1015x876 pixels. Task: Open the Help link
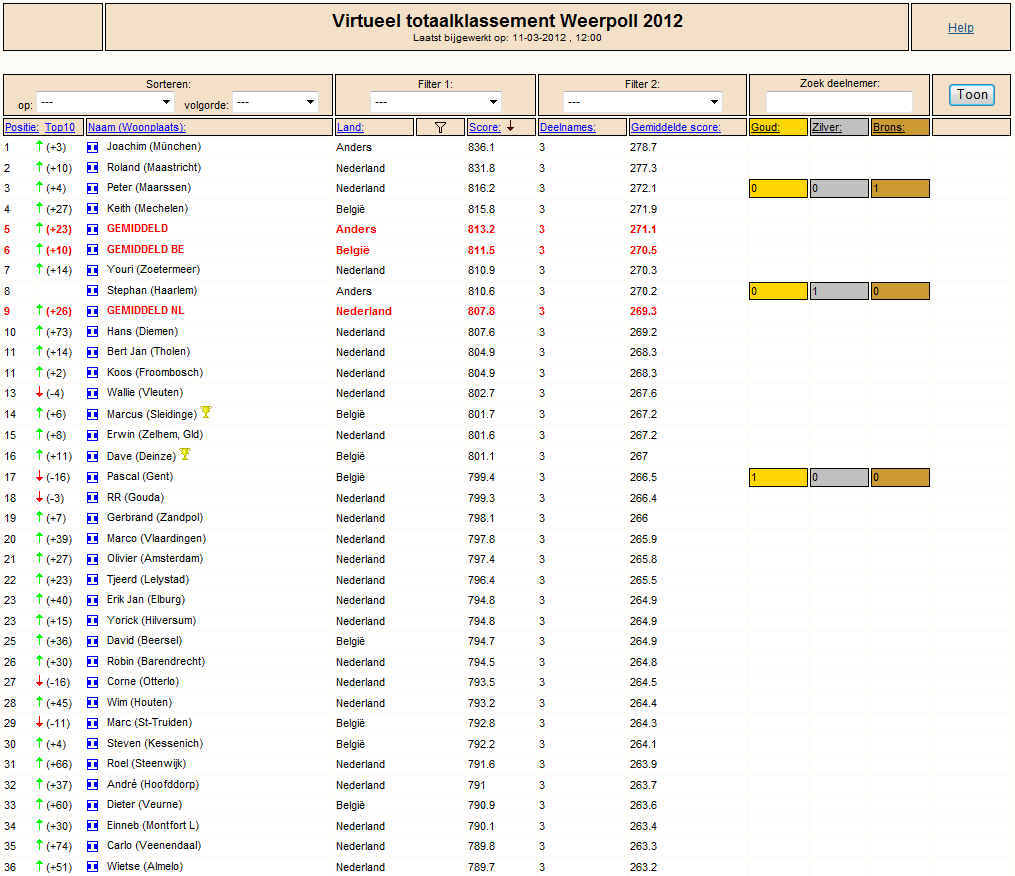tap(961, 28)
